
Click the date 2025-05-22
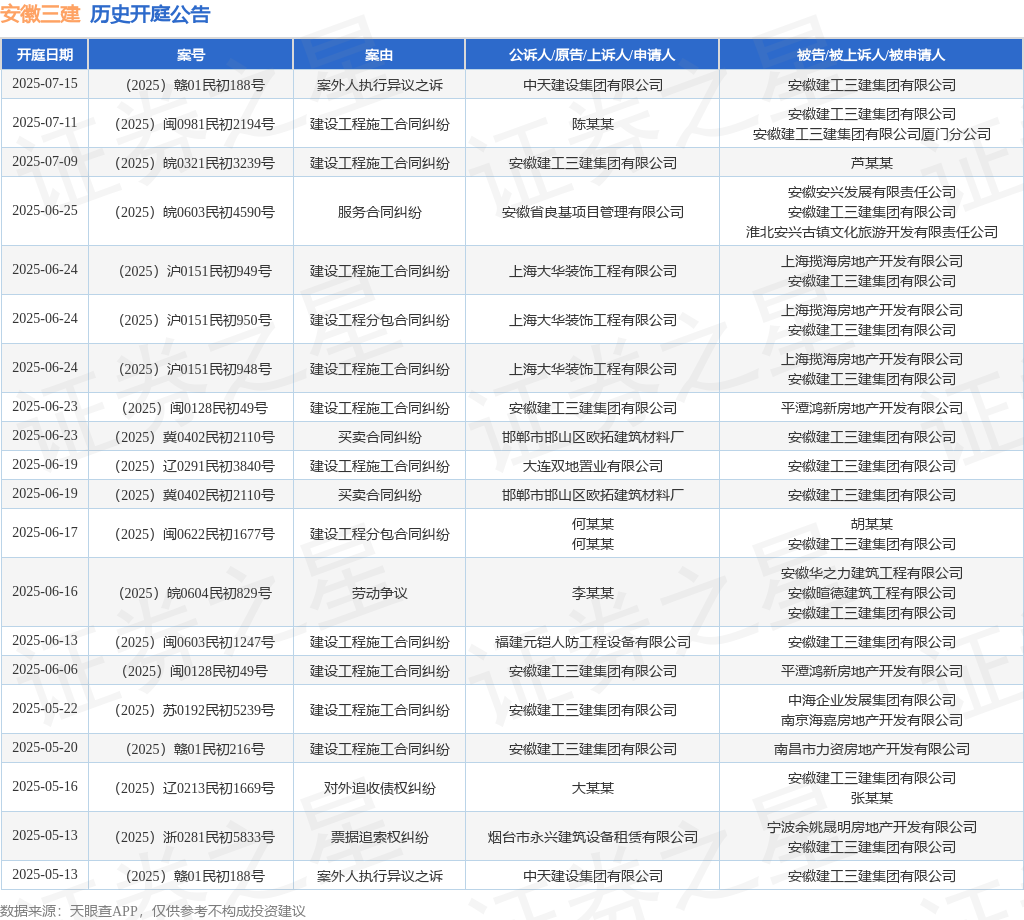click(x=44, y=708)
